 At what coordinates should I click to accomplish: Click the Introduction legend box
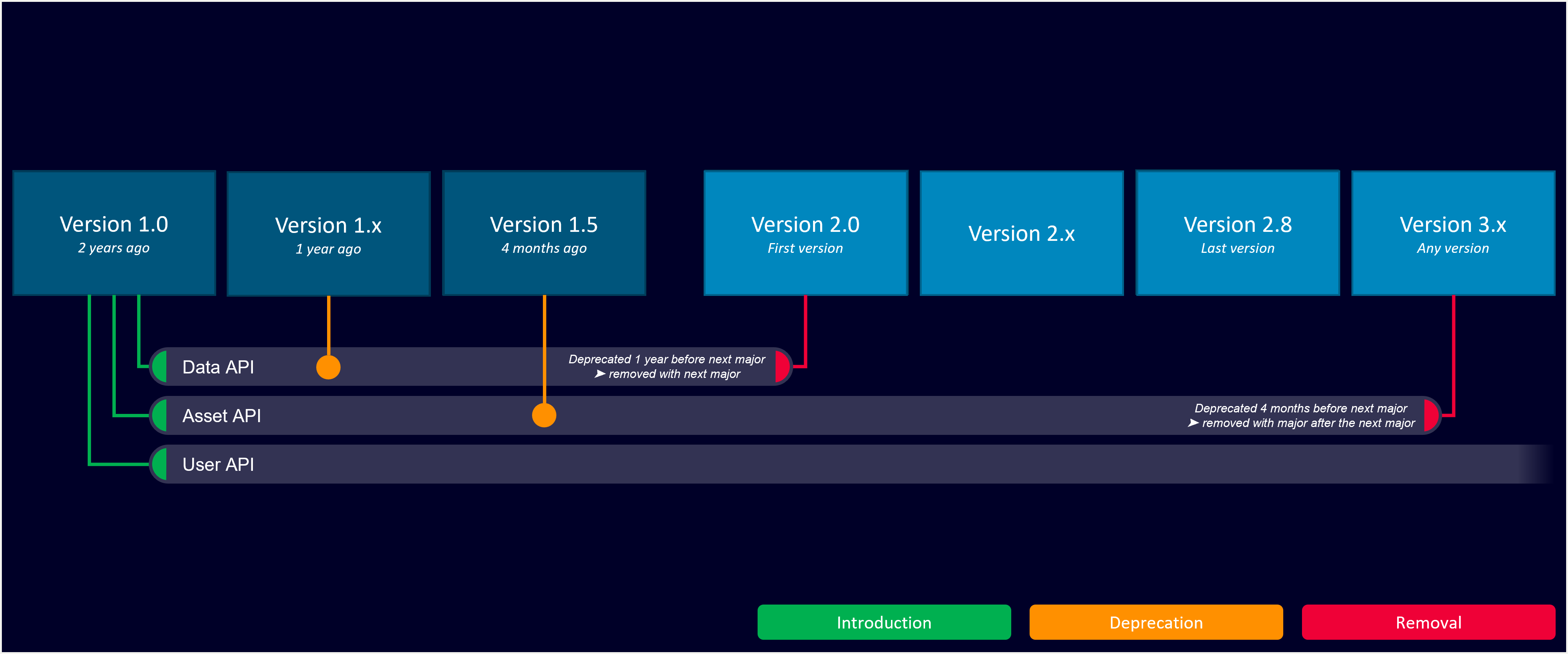point(884,622)
